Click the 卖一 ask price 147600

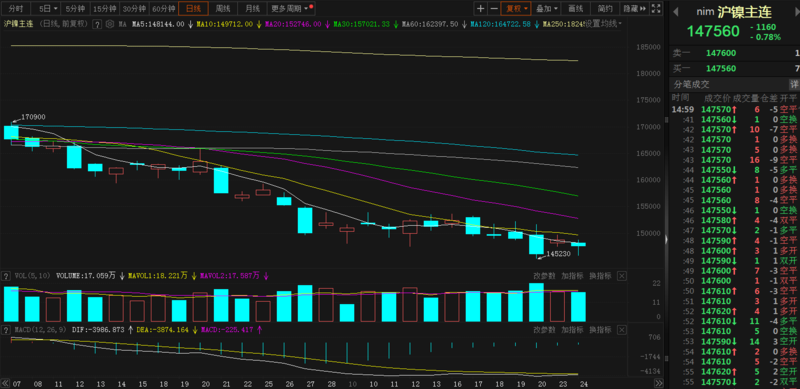720,53
